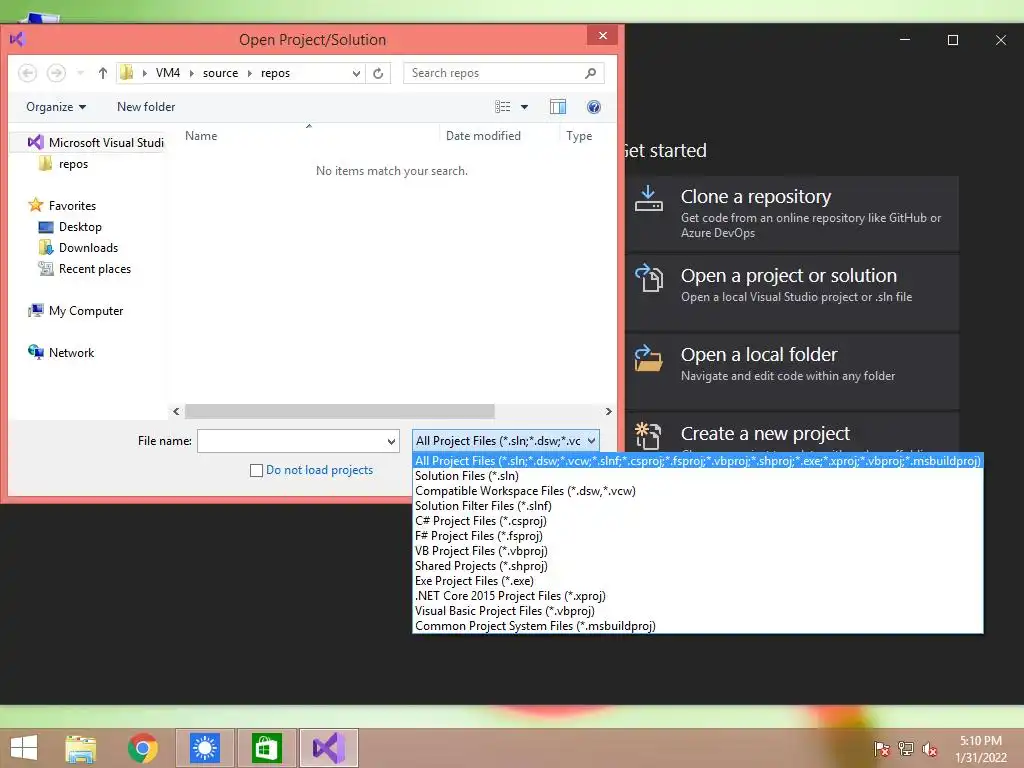The width and height of the screenshot is (1024, 768).
Task: Open the Windows Store taskbar icon
Action: point(266,748)
